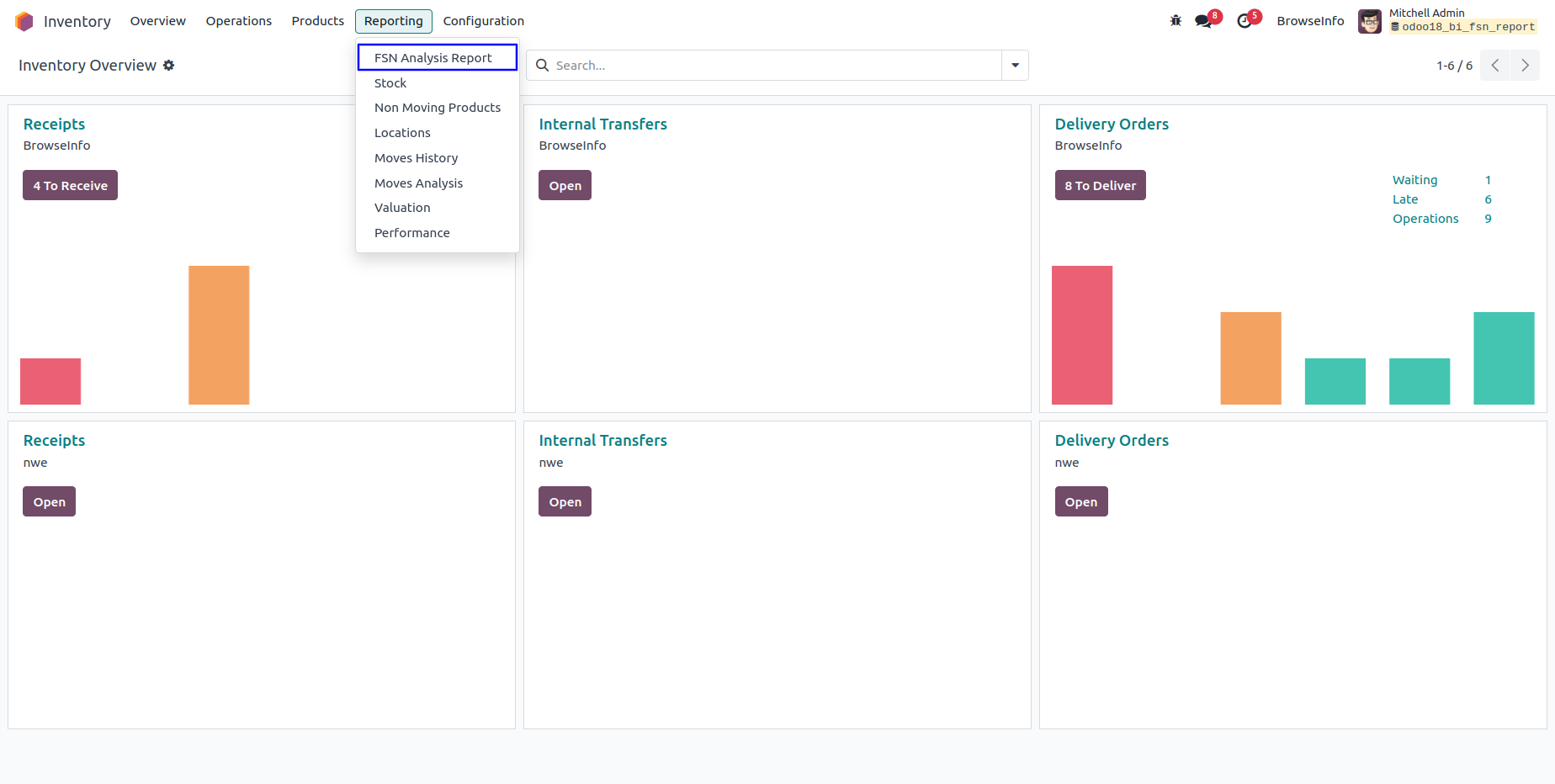1555x784 pixels.
Task: Go to the previous page arrow
Action: click(1494, 66)
